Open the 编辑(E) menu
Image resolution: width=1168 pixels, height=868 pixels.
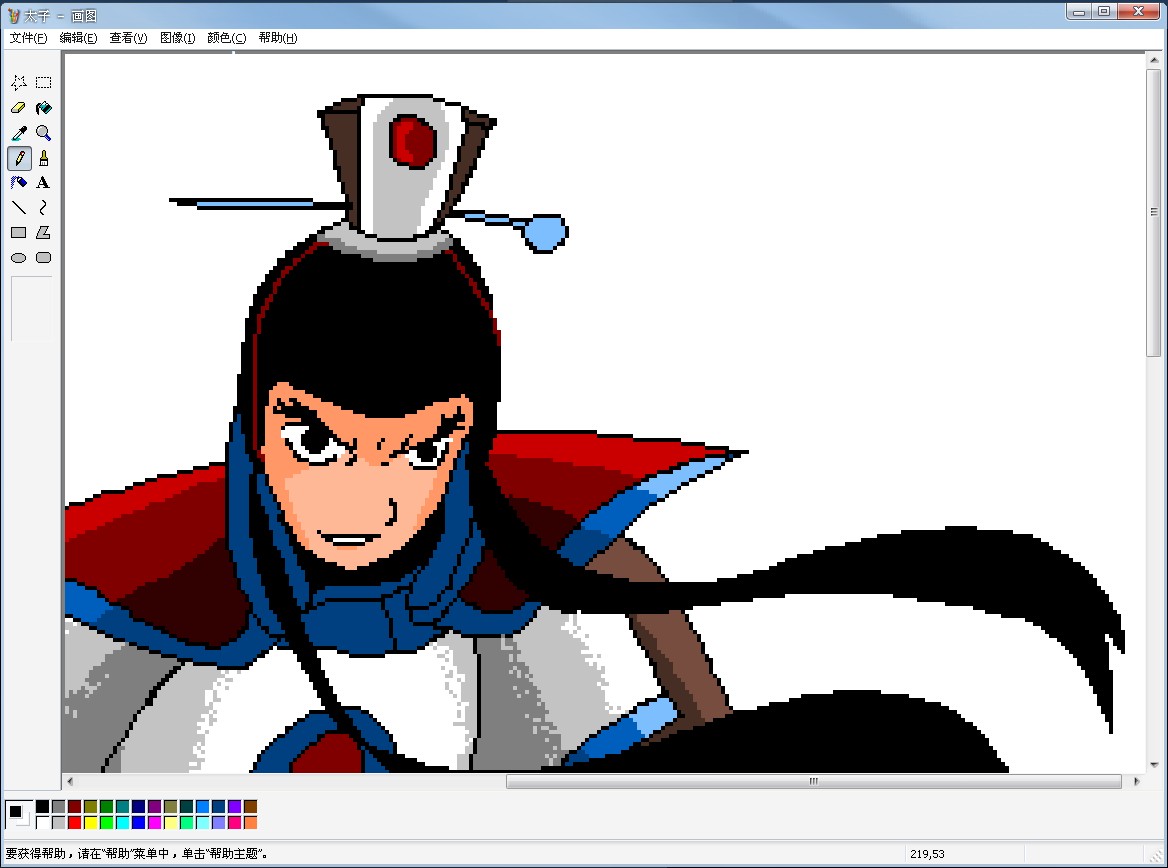(78, 38)
